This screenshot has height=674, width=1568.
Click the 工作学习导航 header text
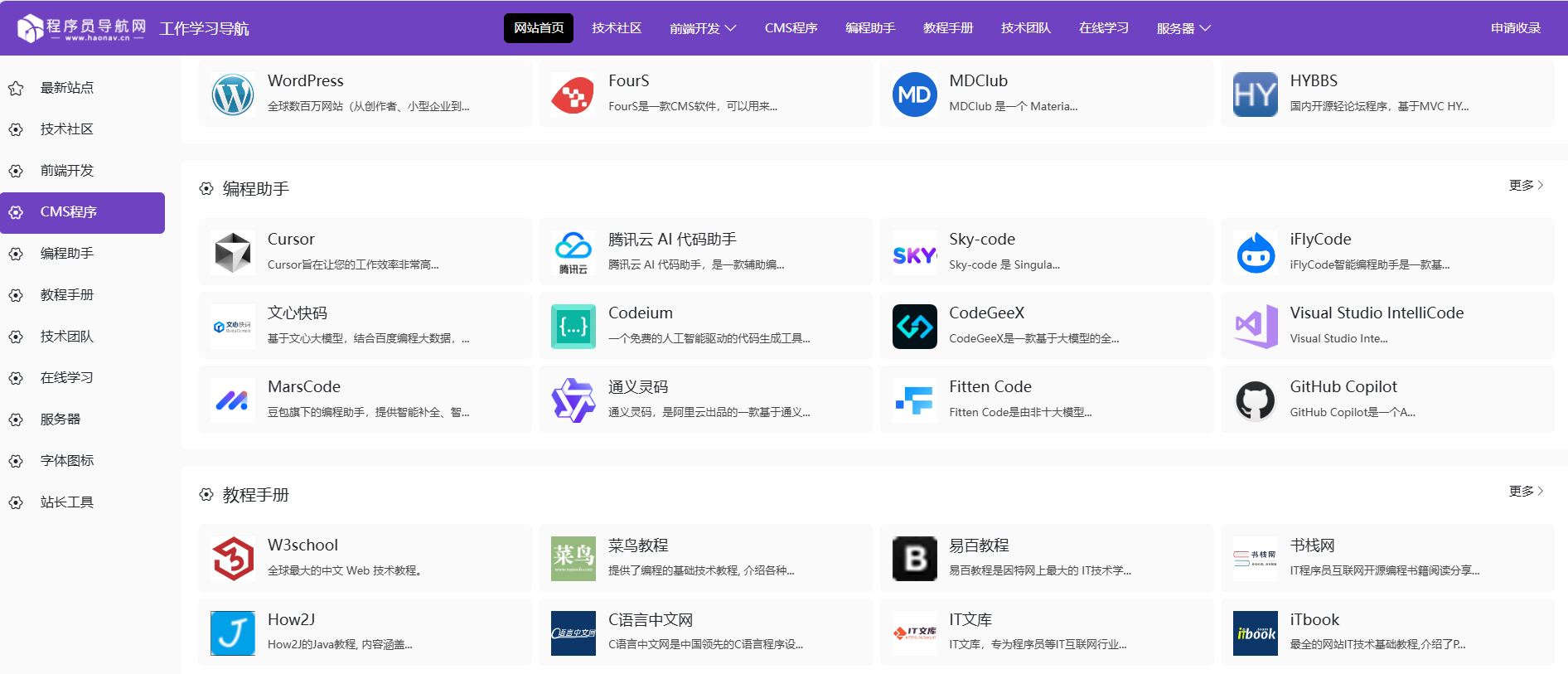(205, 29)
